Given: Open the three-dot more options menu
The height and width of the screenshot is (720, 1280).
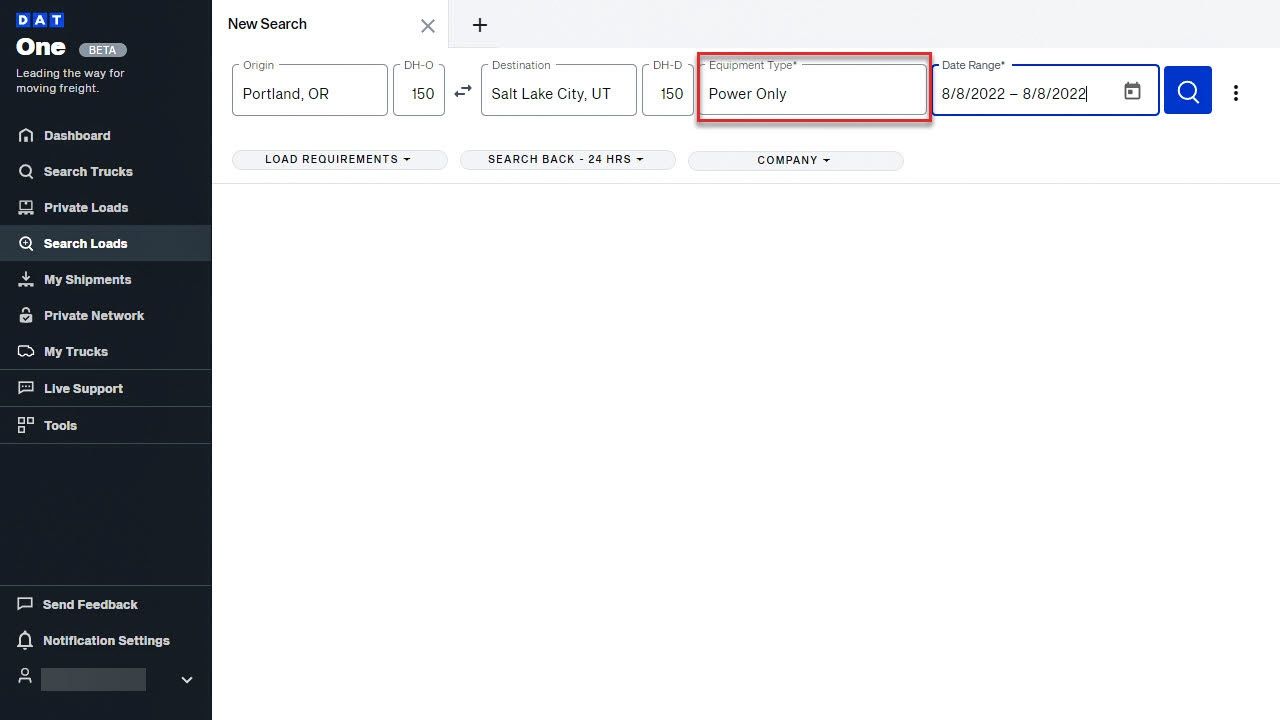Looking at the screenshot, I should coord(1236,93).
